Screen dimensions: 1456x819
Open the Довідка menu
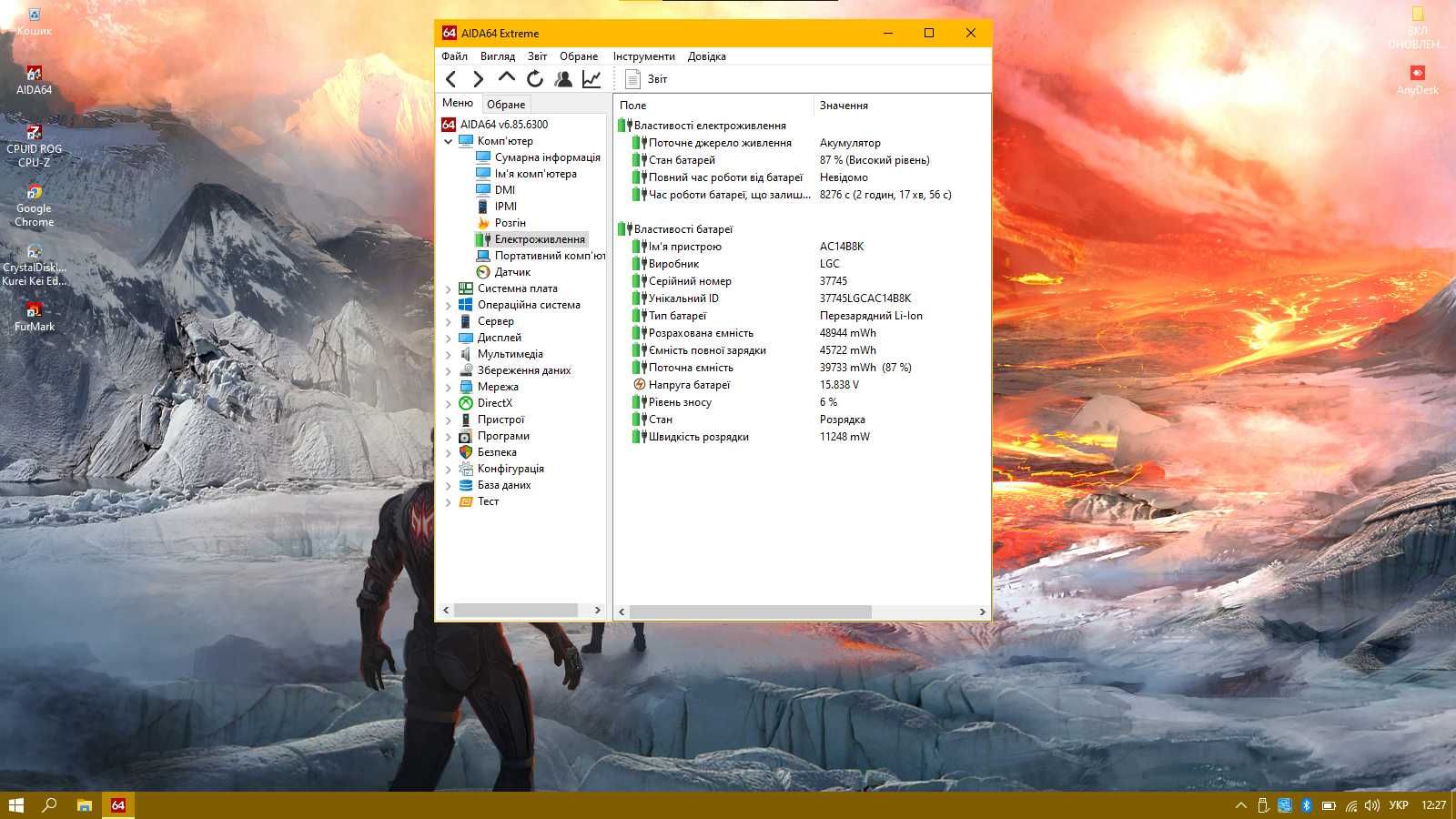(x=707, y=56)
